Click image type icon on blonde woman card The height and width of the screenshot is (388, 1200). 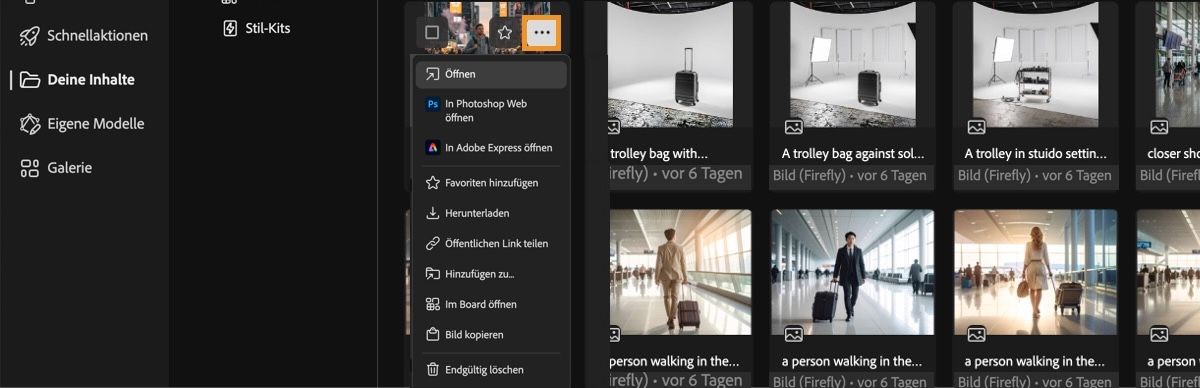click(x=976, y=334)
